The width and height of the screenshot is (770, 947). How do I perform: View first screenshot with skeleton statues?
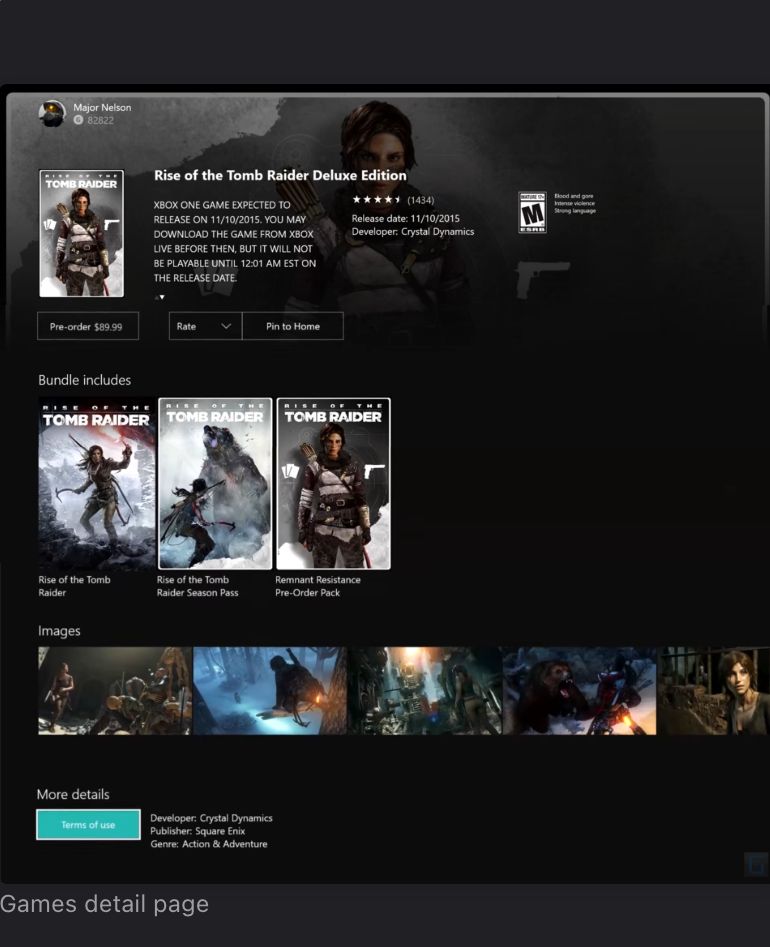tap(115, 690)
